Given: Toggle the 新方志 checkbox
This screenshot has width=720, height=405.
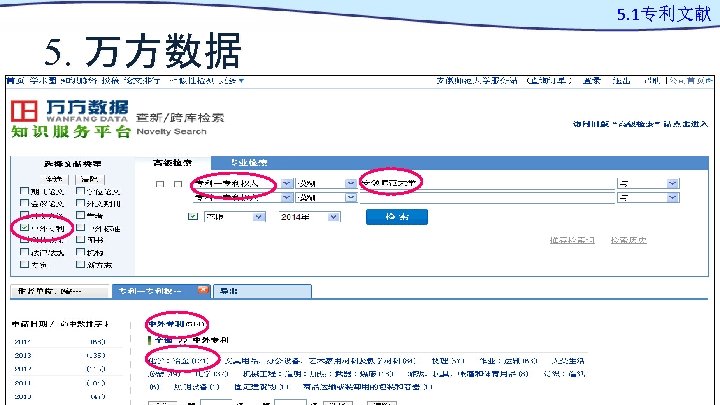Looking at the screenshot, I should coord(80,264).
